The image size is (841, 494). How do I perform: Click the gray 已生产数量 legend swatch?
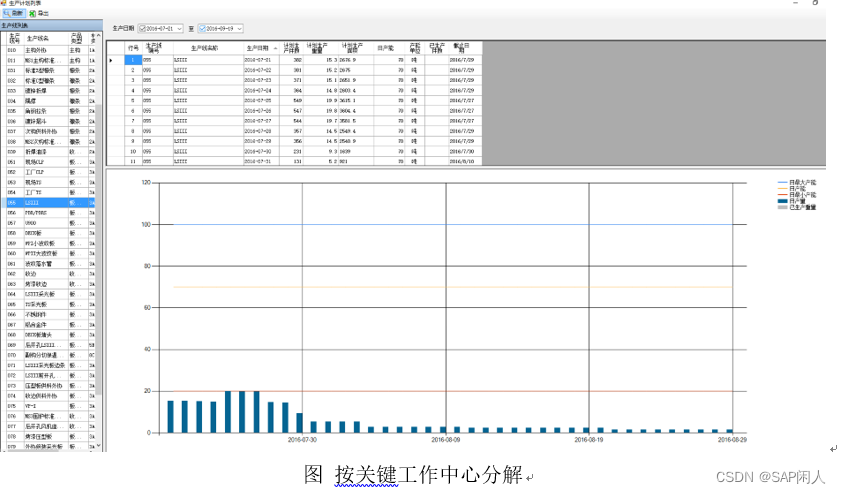[783, 207]
